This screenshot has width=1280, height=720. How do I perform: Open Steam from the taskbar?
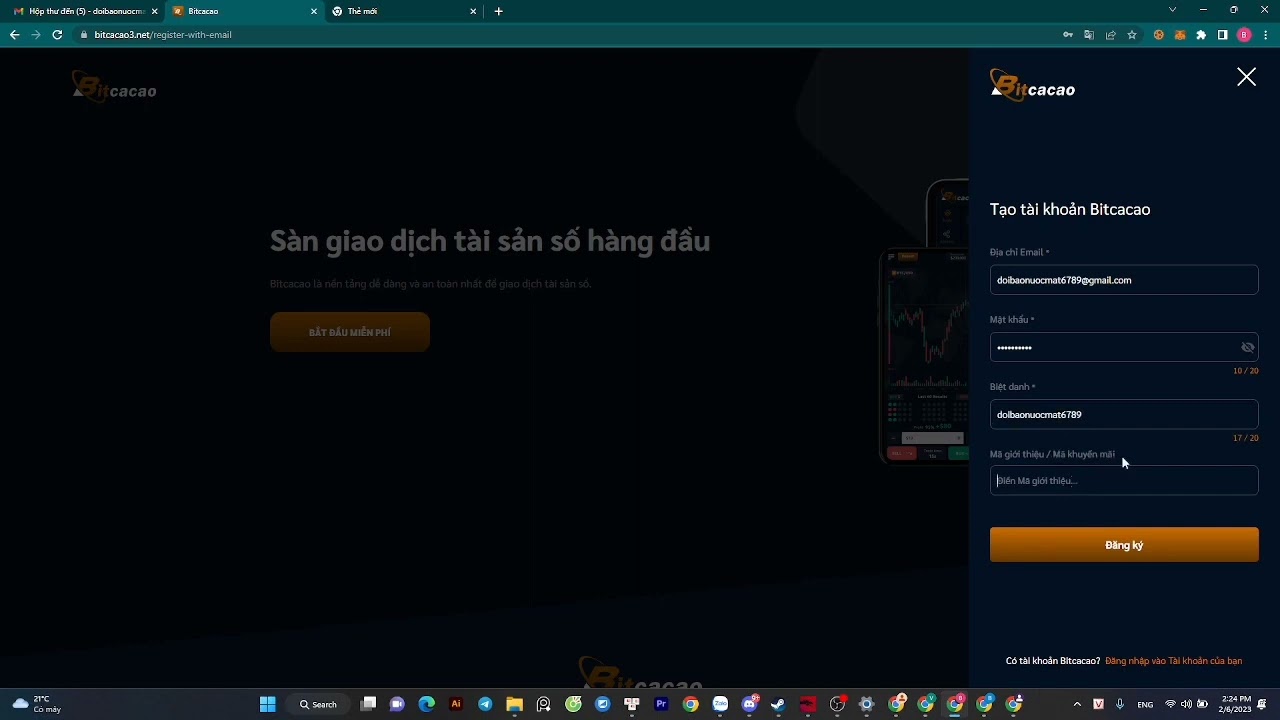coord(778,704)
